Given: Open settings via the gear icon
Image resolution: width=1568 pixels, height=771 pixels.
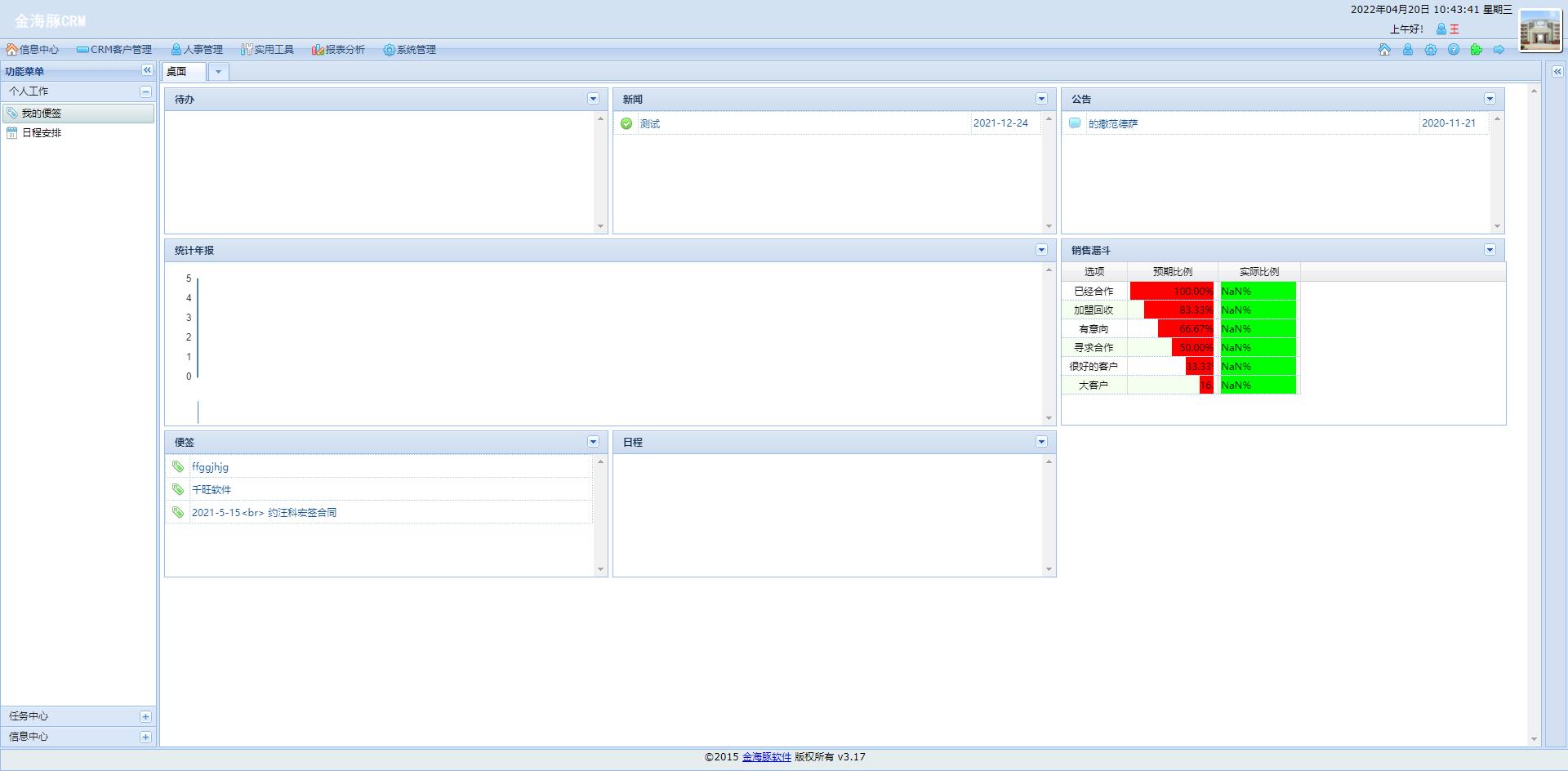Looking at the screenshot, I should click(1430, 50).
